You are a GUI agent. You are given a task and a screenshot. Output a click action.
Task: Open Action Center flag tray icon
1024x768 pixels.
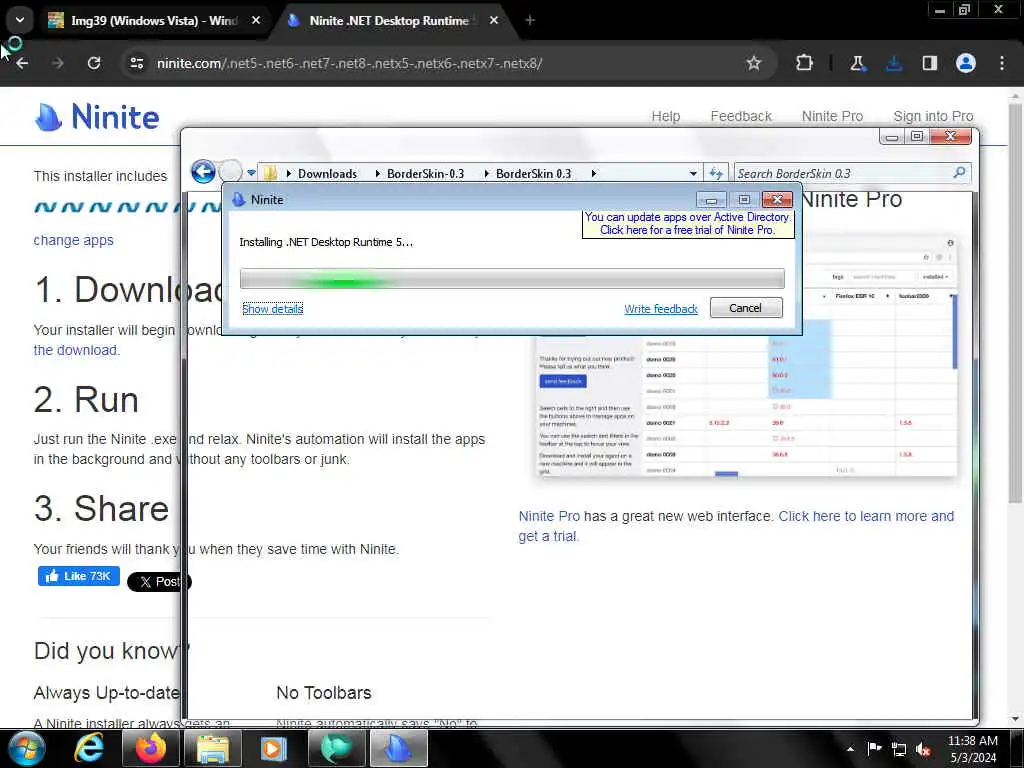(x=874, y=748)
